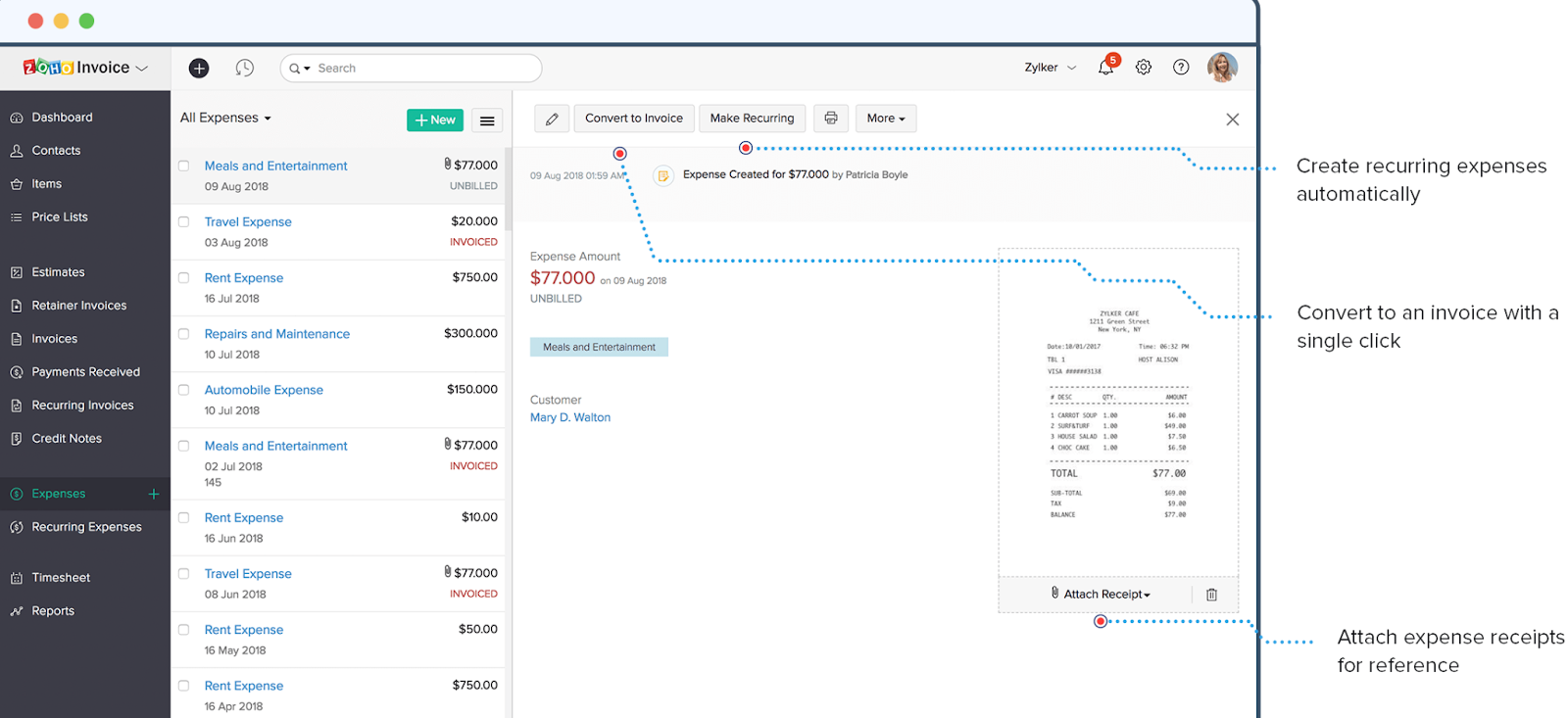Viewport: 1568px width, 718px height.
Task: Click the green New expense button
Action: 435,120
